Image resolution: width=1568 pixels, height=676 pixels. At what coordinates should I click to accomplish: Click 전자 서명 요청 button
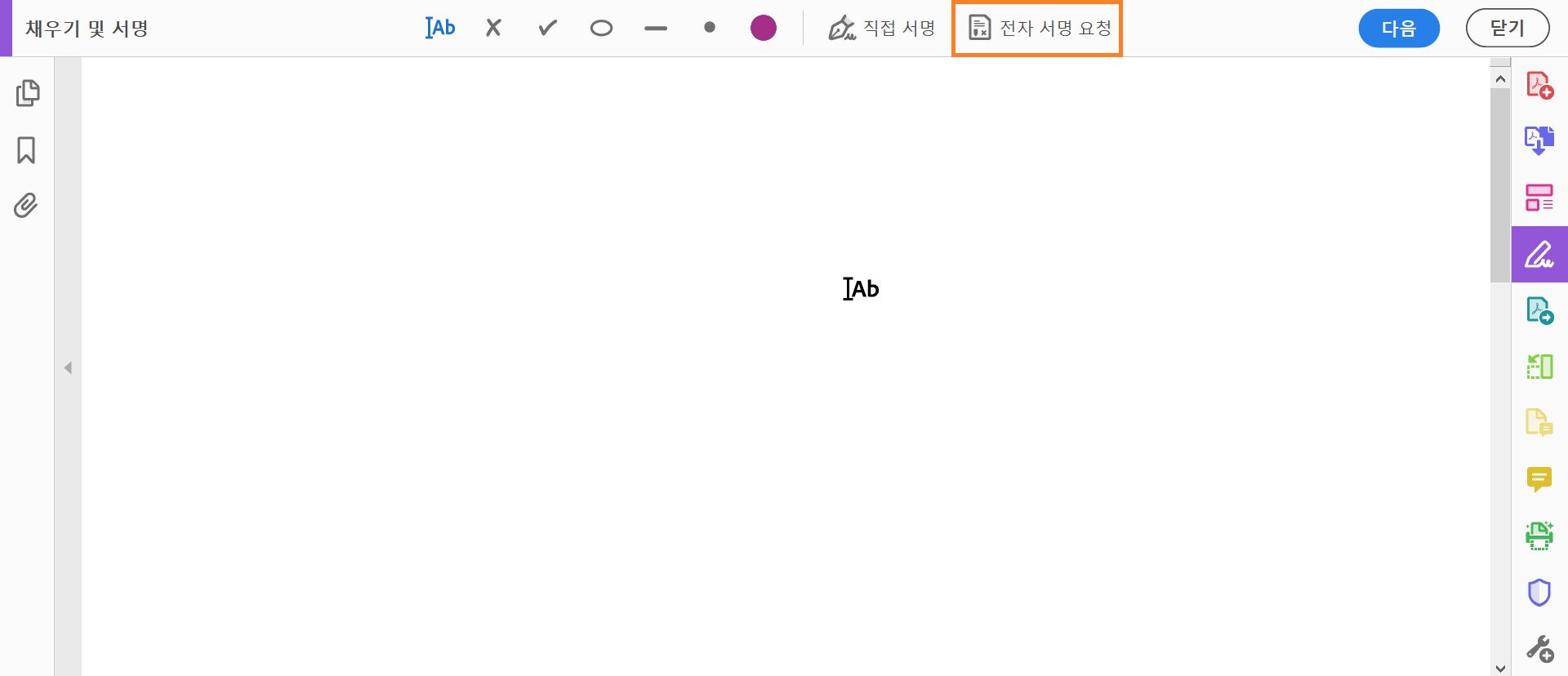pyautogui.click(x=1037, y=29)
